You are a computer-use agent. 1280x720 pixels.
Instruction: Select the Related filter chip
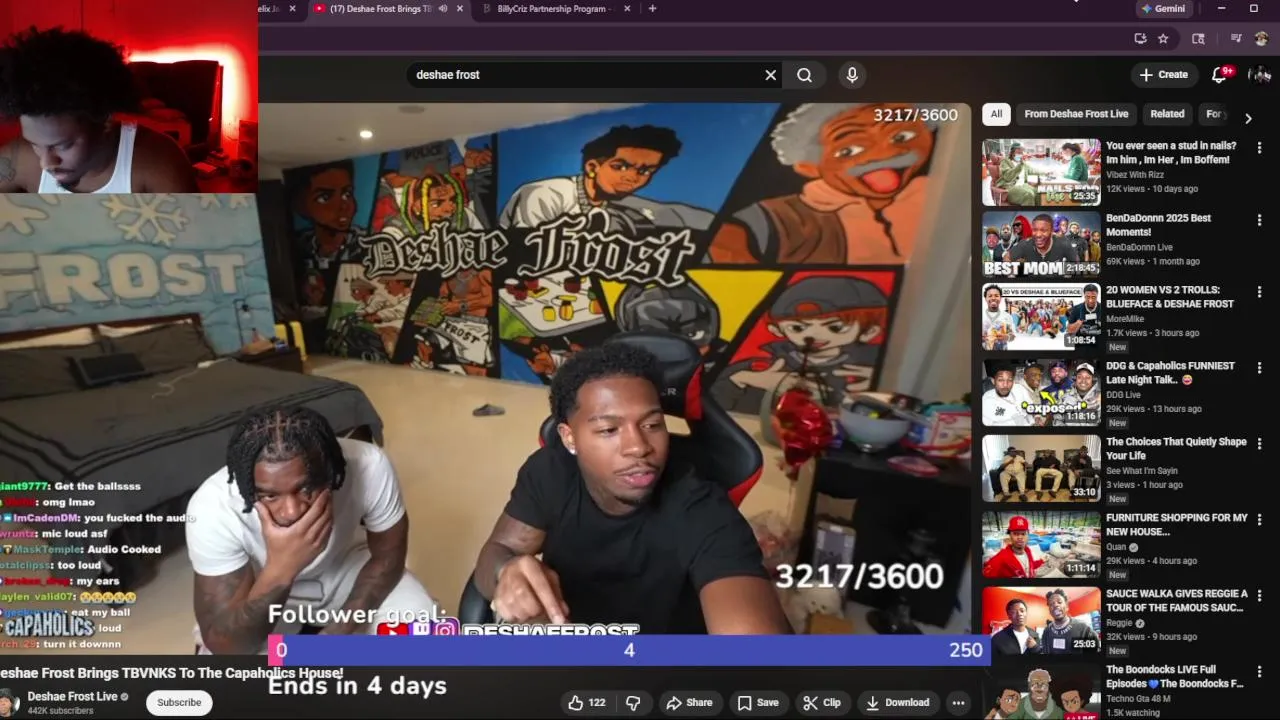click(x=1167, y=114)
